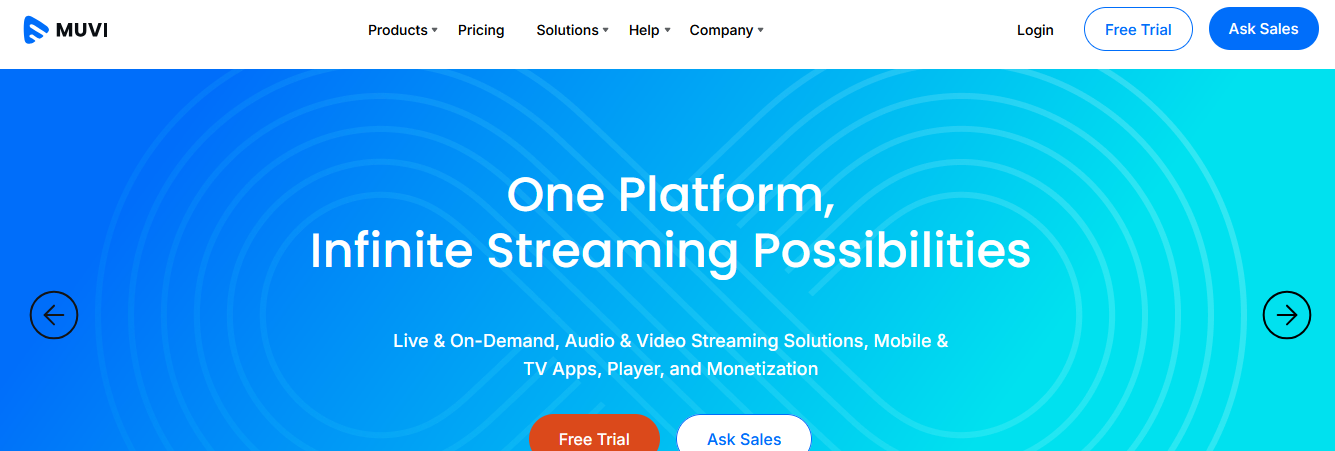The image size is (1335, 451).
Task: Expand the caret beside Solutions
Action: point(606,31)
